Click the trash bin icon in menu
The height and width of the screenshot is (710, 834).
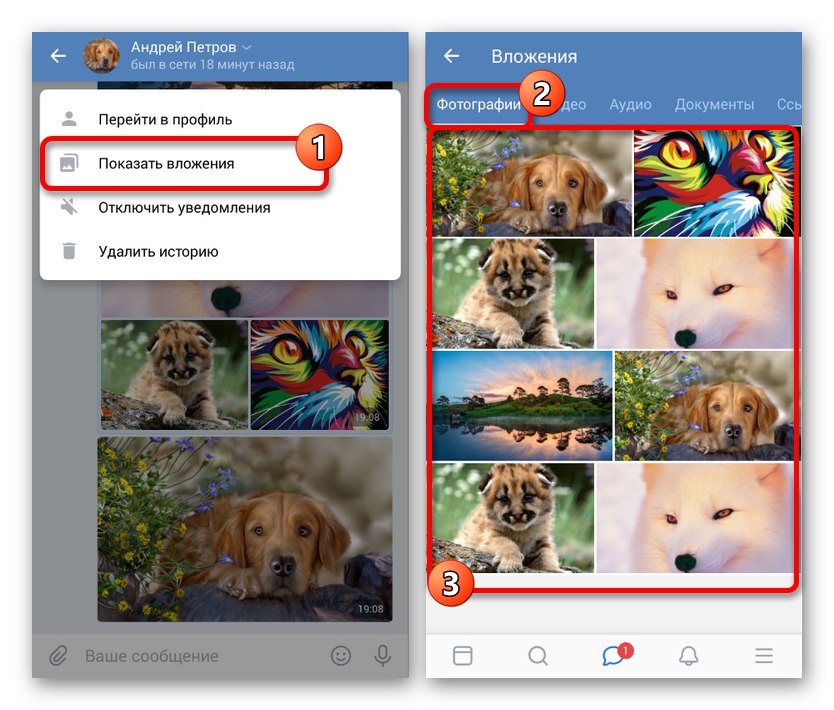click(x=69, y=250)
